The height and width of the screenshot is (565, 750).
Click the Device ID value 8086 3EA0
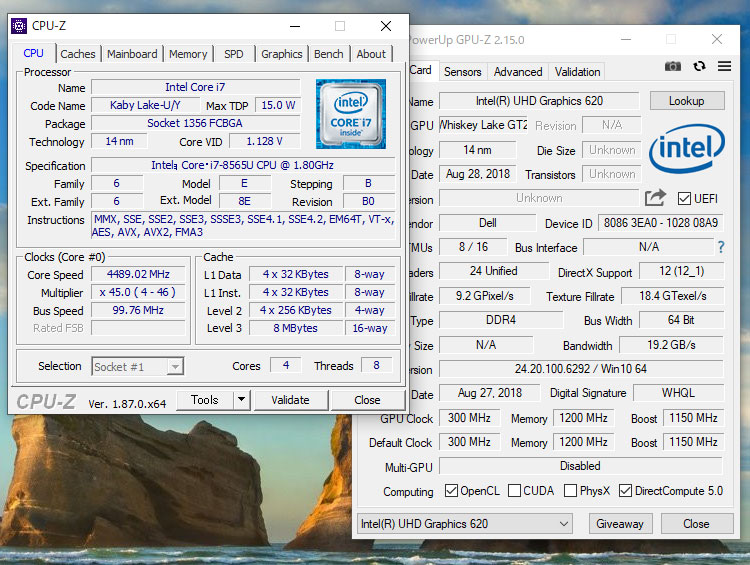click(661, 223)
